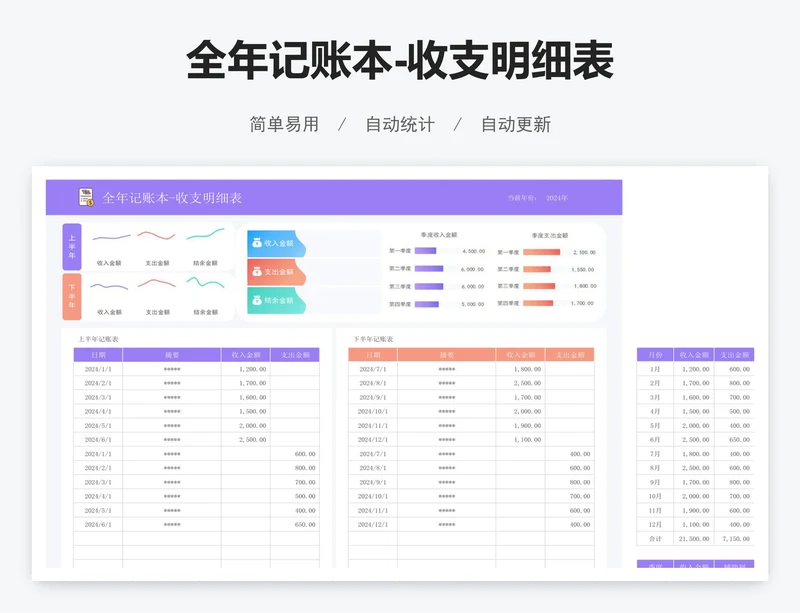Click the large heading 全年记账本-收支明细表

pyautogui.click(x=399, y=60)
